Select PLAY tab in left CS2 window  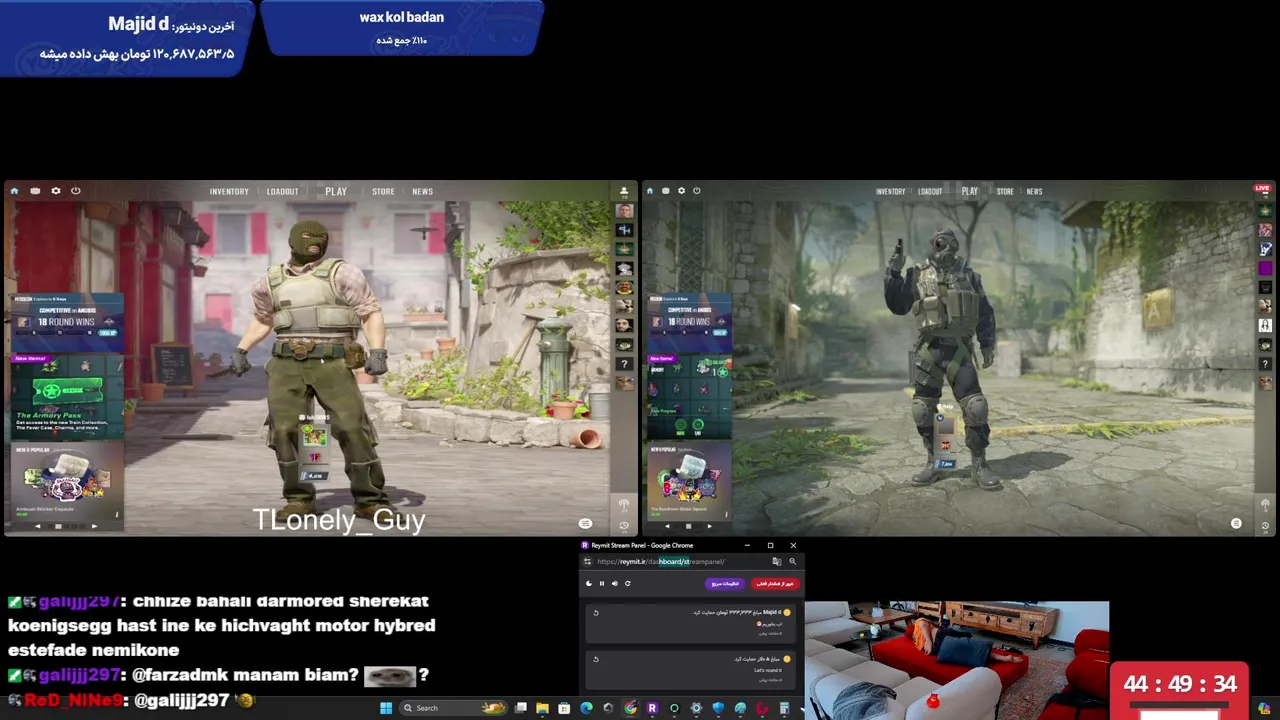click(x=336, y=191)
